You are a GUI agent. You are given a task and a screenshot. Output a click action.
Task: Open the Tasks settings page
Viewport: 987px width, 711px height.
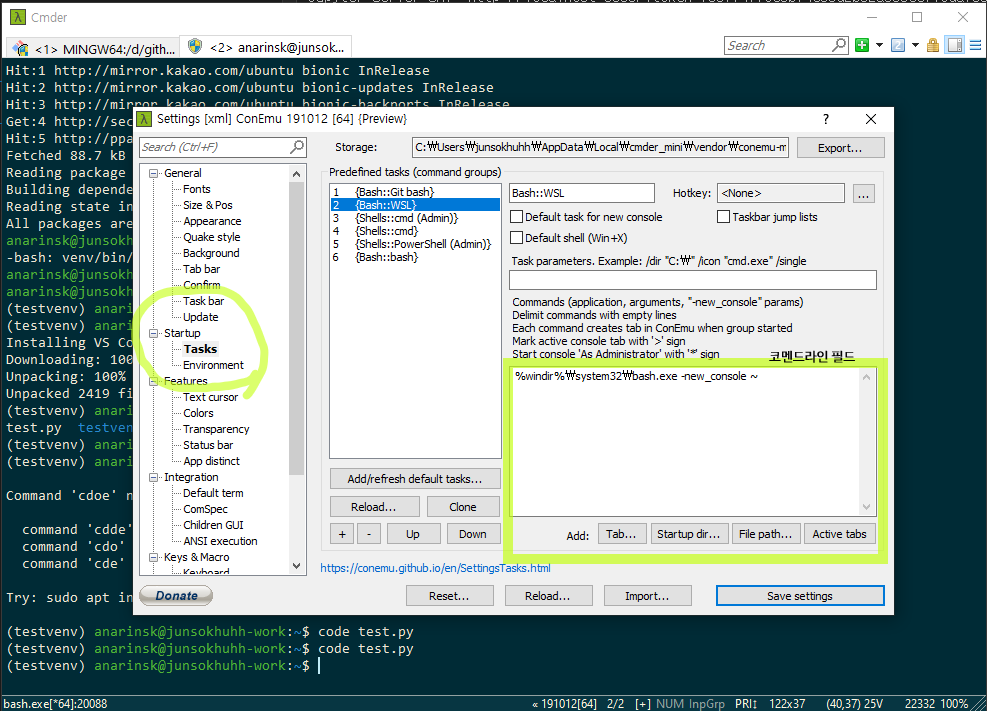[200, 349]
